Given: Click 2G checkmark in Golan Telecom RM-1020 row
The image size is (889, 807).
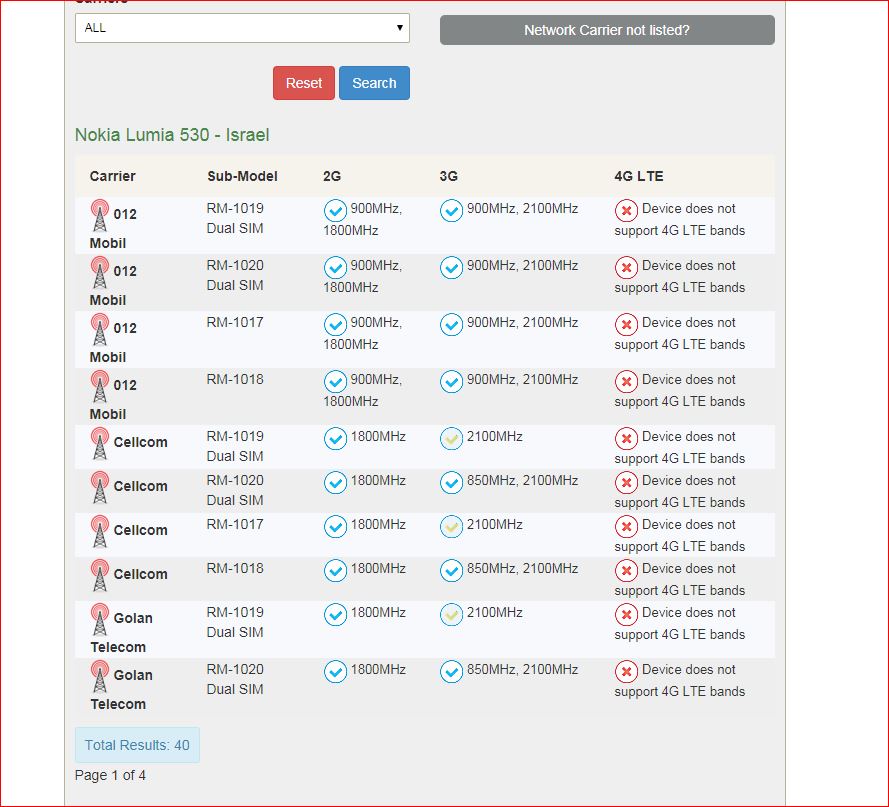Looking at the screenshot, I should [335, 672].
